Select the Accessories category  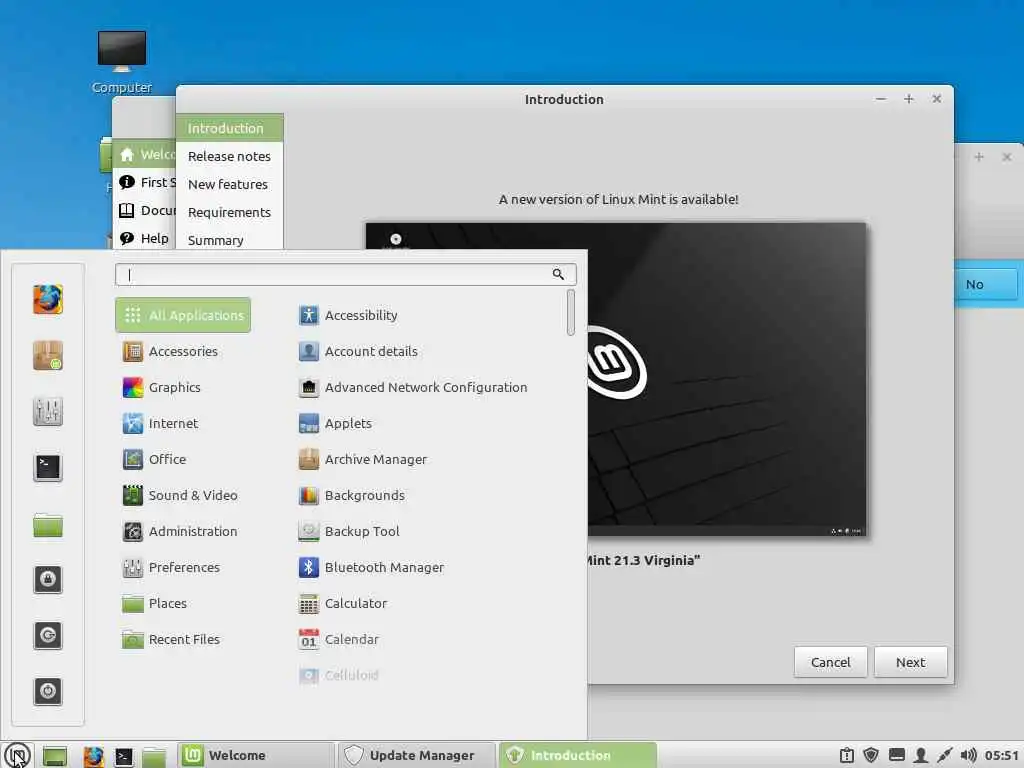pyautogui.click(x=170, y=351)
